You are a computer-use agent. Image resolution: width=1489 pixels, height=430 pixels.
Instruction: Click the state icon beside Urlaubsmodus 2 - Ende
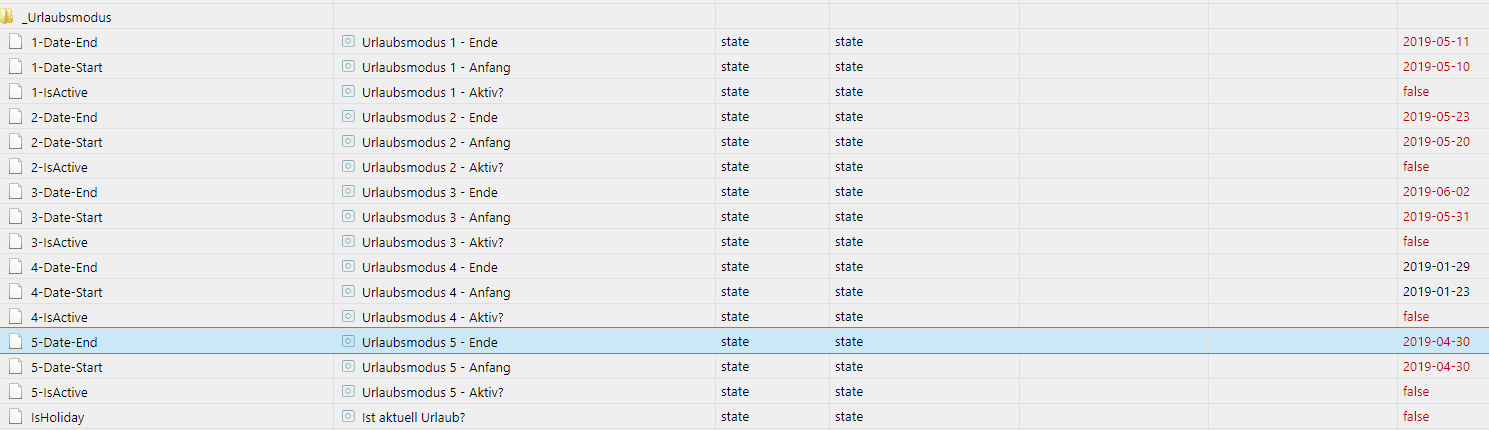tap(348, 116)
